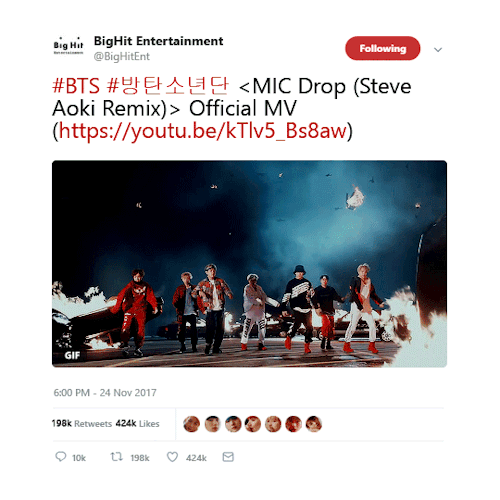Click the reply speech bubble icon

(x=61, y=457)
